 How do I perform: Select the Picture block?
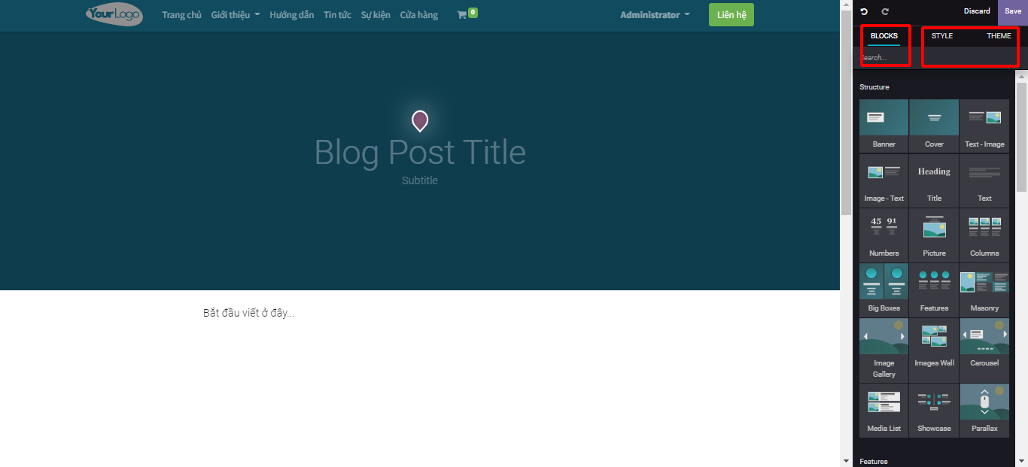tap(934, 235)
